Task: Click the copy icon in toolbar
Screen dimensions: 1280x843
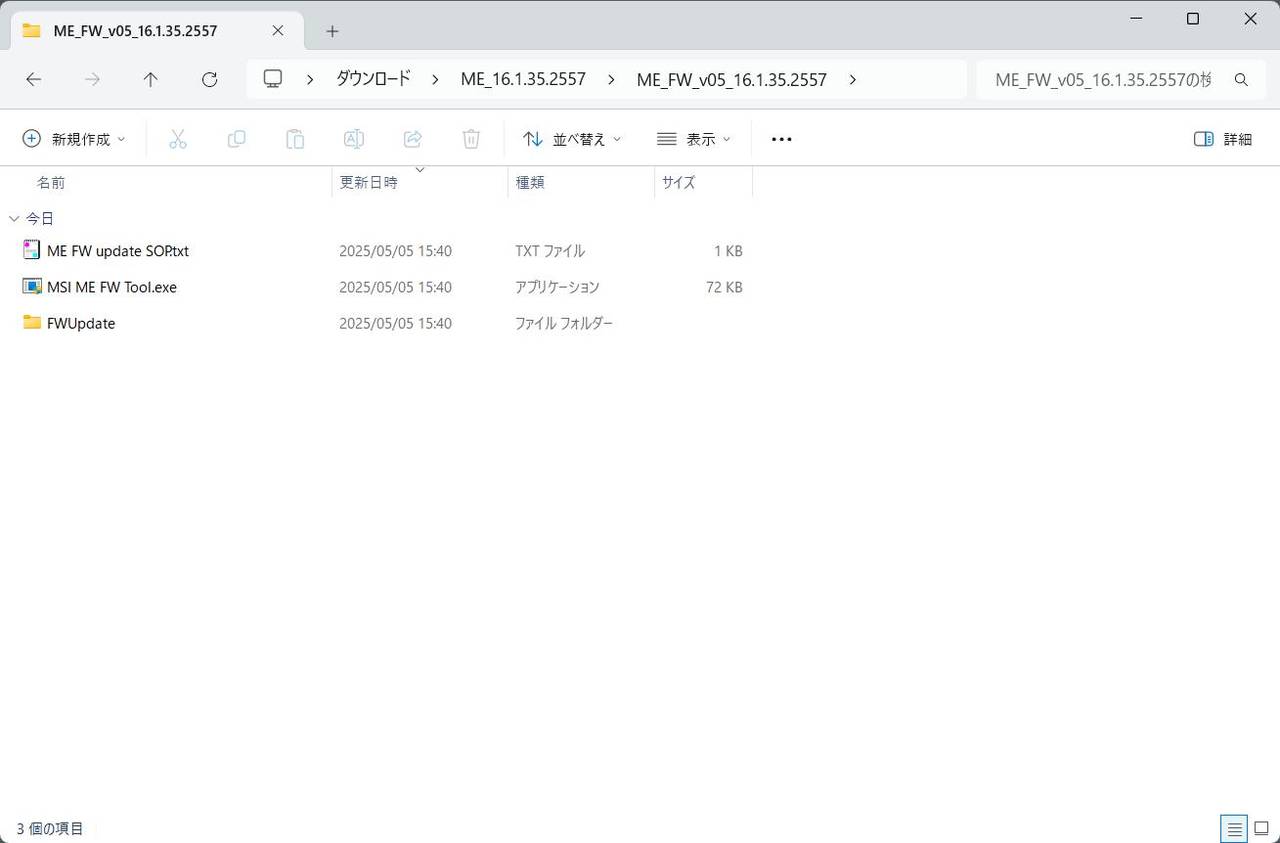Action: click(236, 139)
